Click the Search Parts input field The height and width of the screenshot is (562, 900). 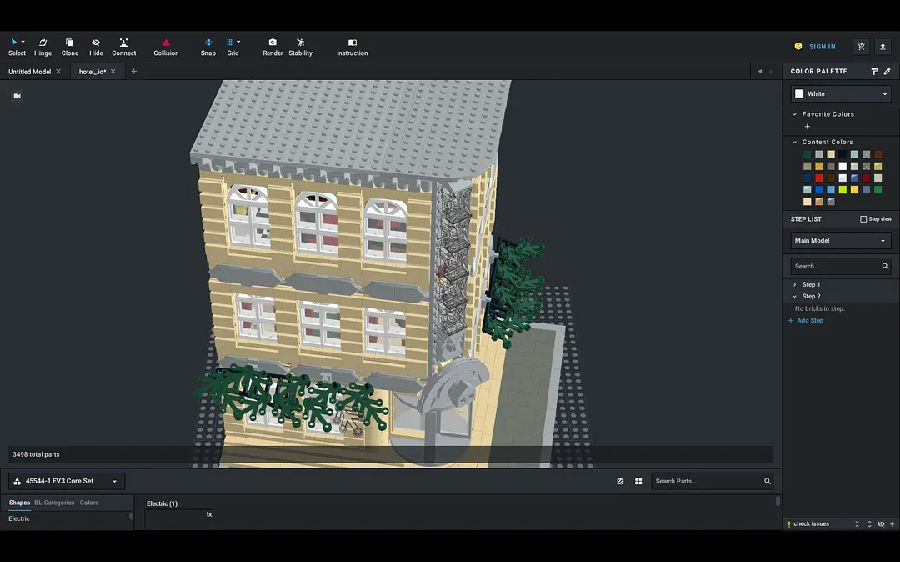pyautogui.click(x=708, y=481)
